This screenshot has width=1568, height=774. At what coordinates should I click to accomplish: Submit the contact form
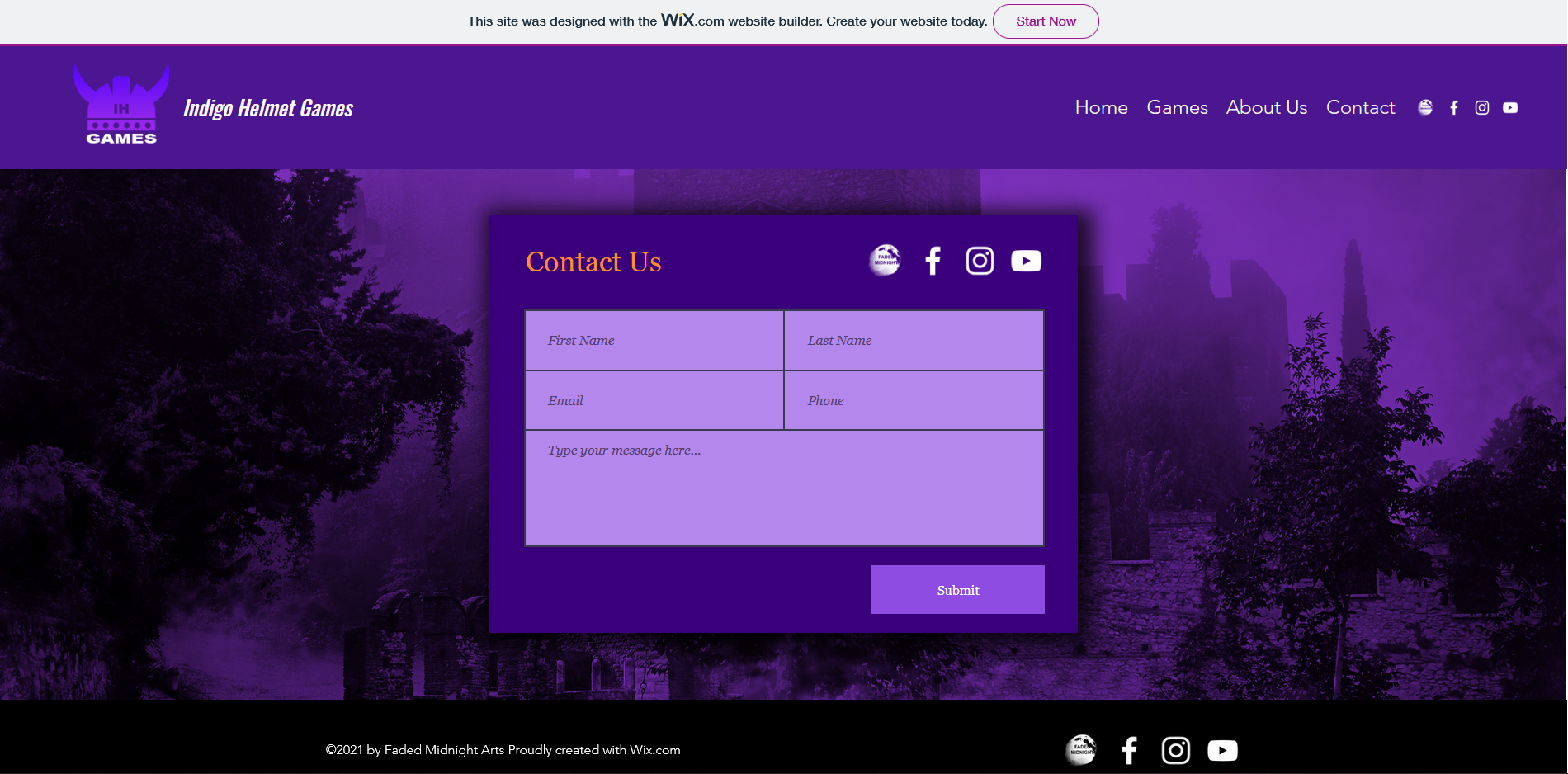(957, 589)
